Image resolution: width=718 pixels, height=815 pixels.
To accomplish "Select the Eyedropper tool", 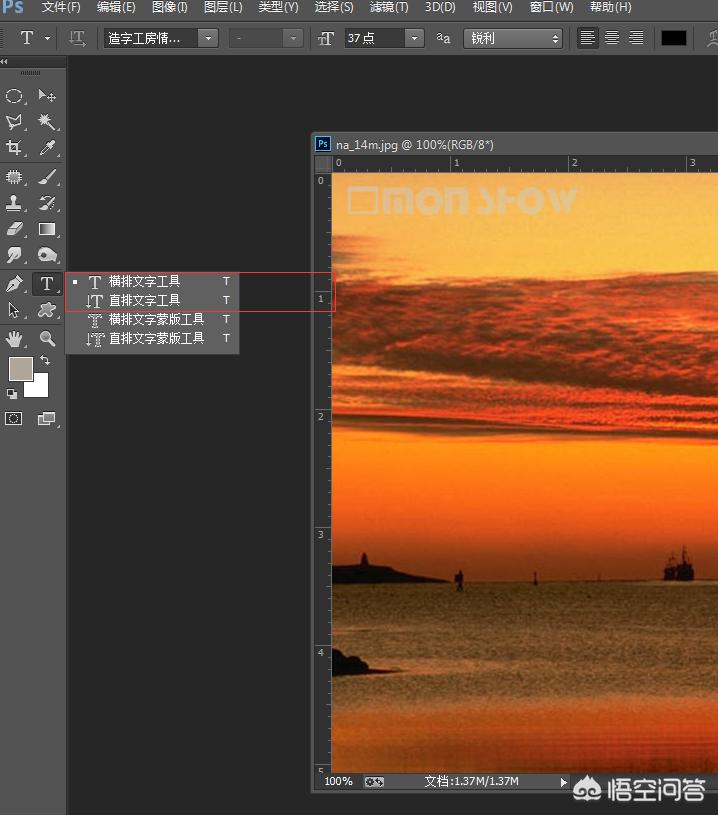I will pos(47,148).
